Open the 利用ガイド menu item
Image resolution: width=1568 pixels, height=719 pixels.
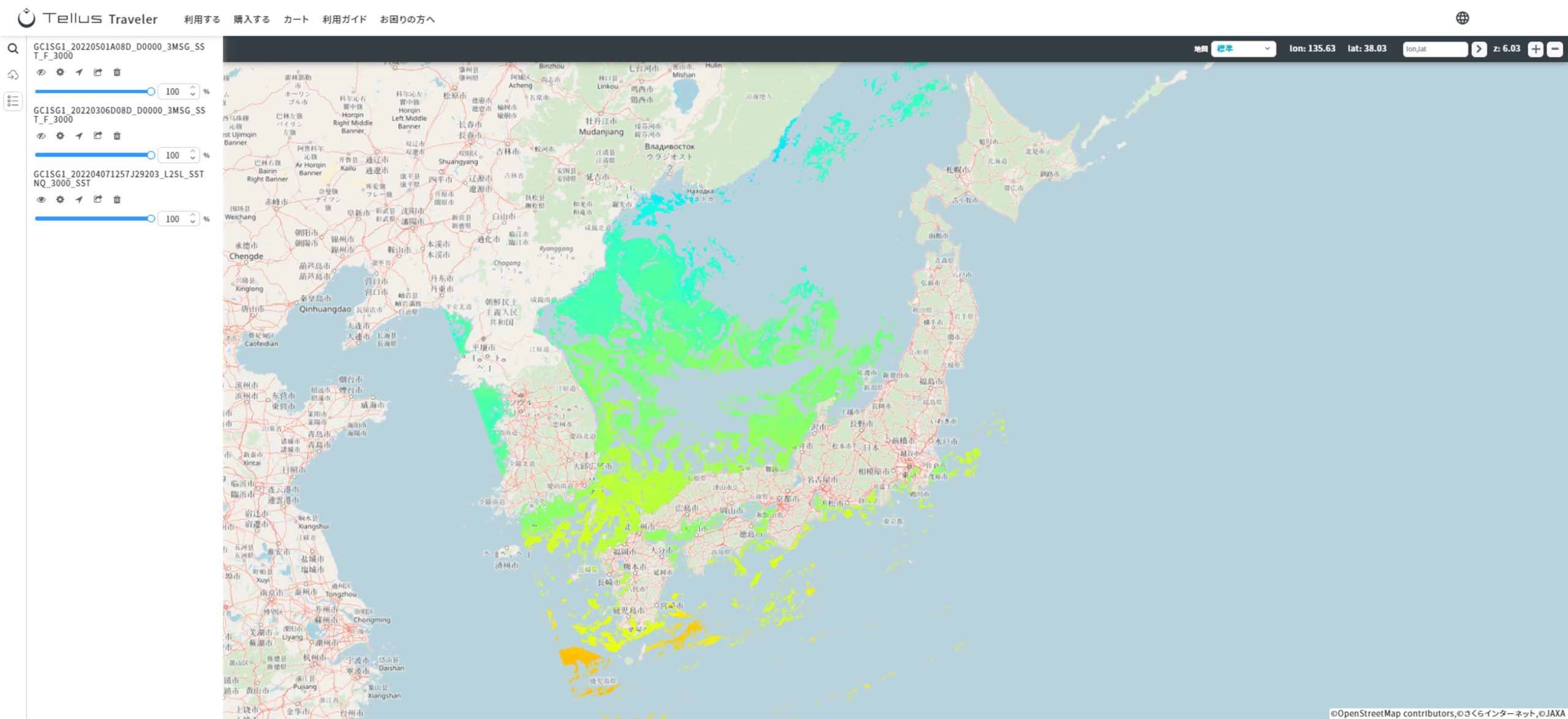344,20
